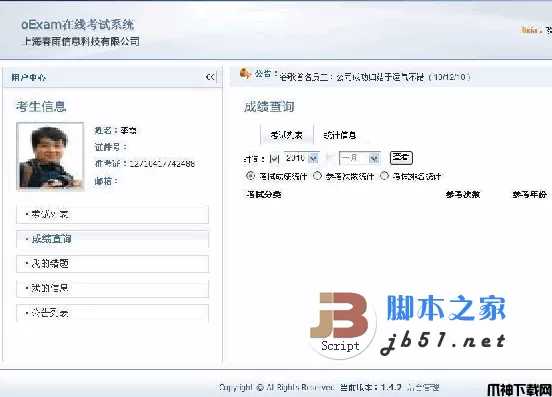Select 成绩查询 in the left menu
552x397 pixels.
pyautogui.click(x=112, y=239)
